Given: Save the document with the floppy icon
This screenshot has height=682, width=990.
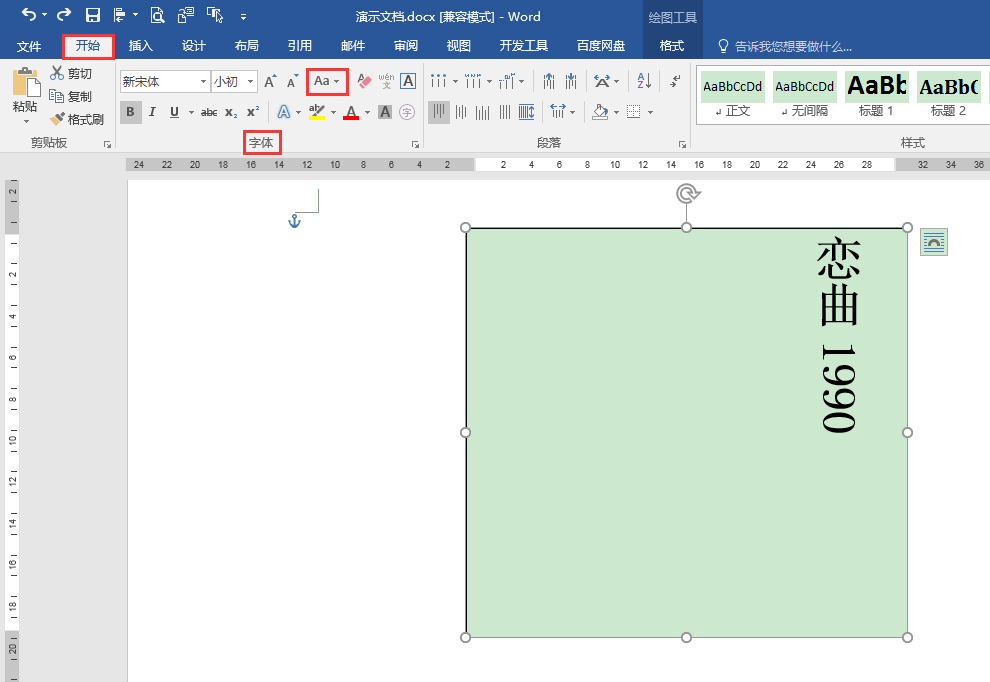Looking at the screenshot, I should coord(93,15).
